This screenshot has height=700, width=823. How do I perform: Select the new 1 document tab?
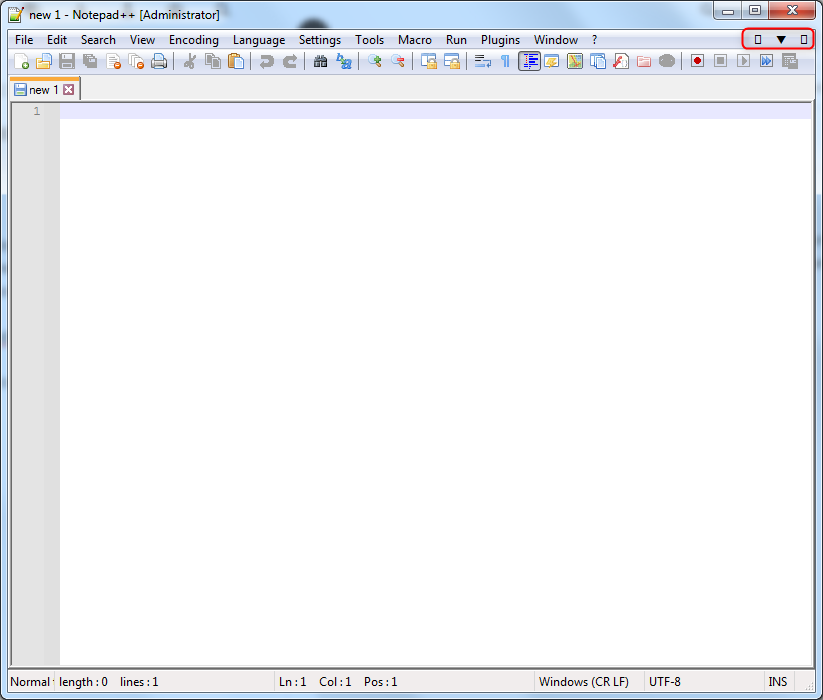tap(43, 90)
